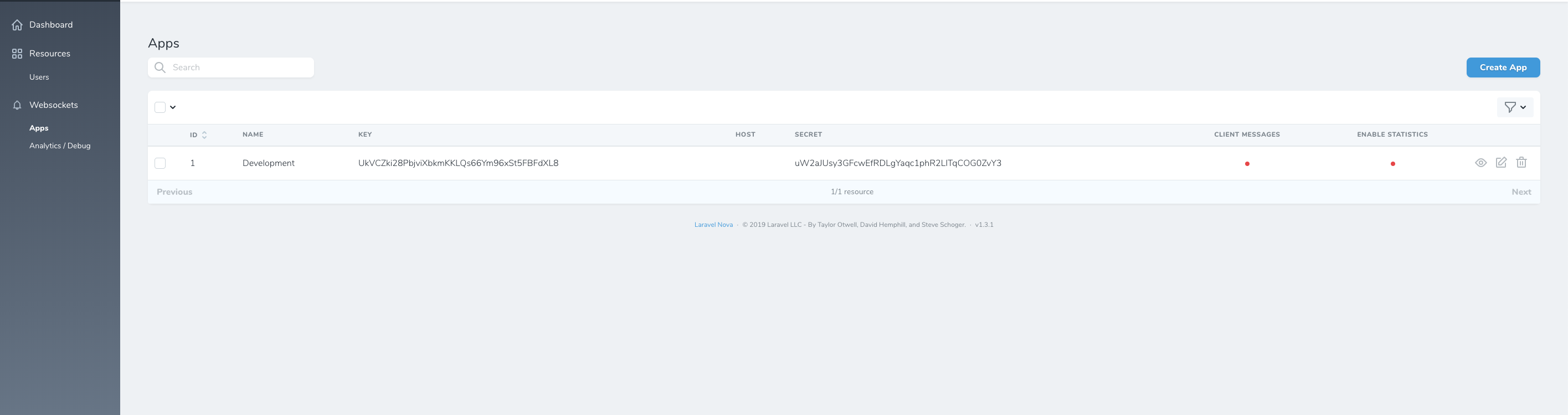The width and height of the screenshot is (1568, 415).
Task: Expand the select-all dropdown chevron
Action: coord(173,107)
